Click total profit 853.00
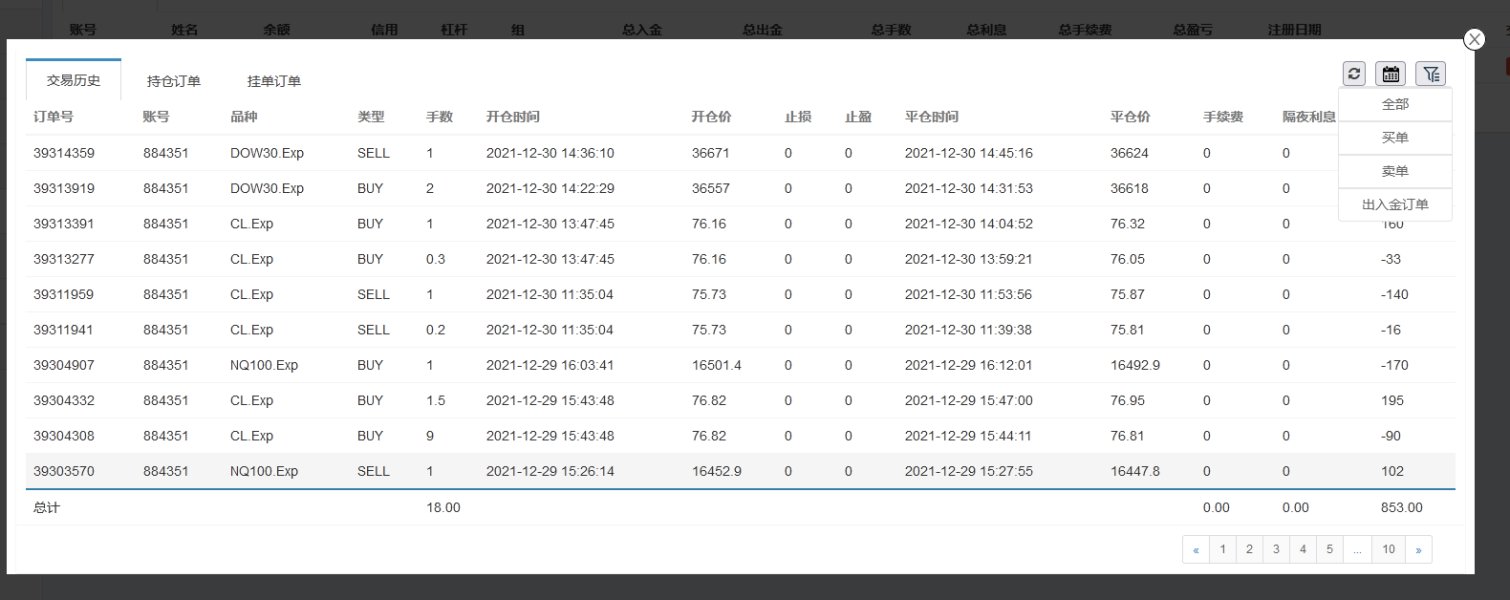The image size is (1510, 600). tap(1401, 507)
